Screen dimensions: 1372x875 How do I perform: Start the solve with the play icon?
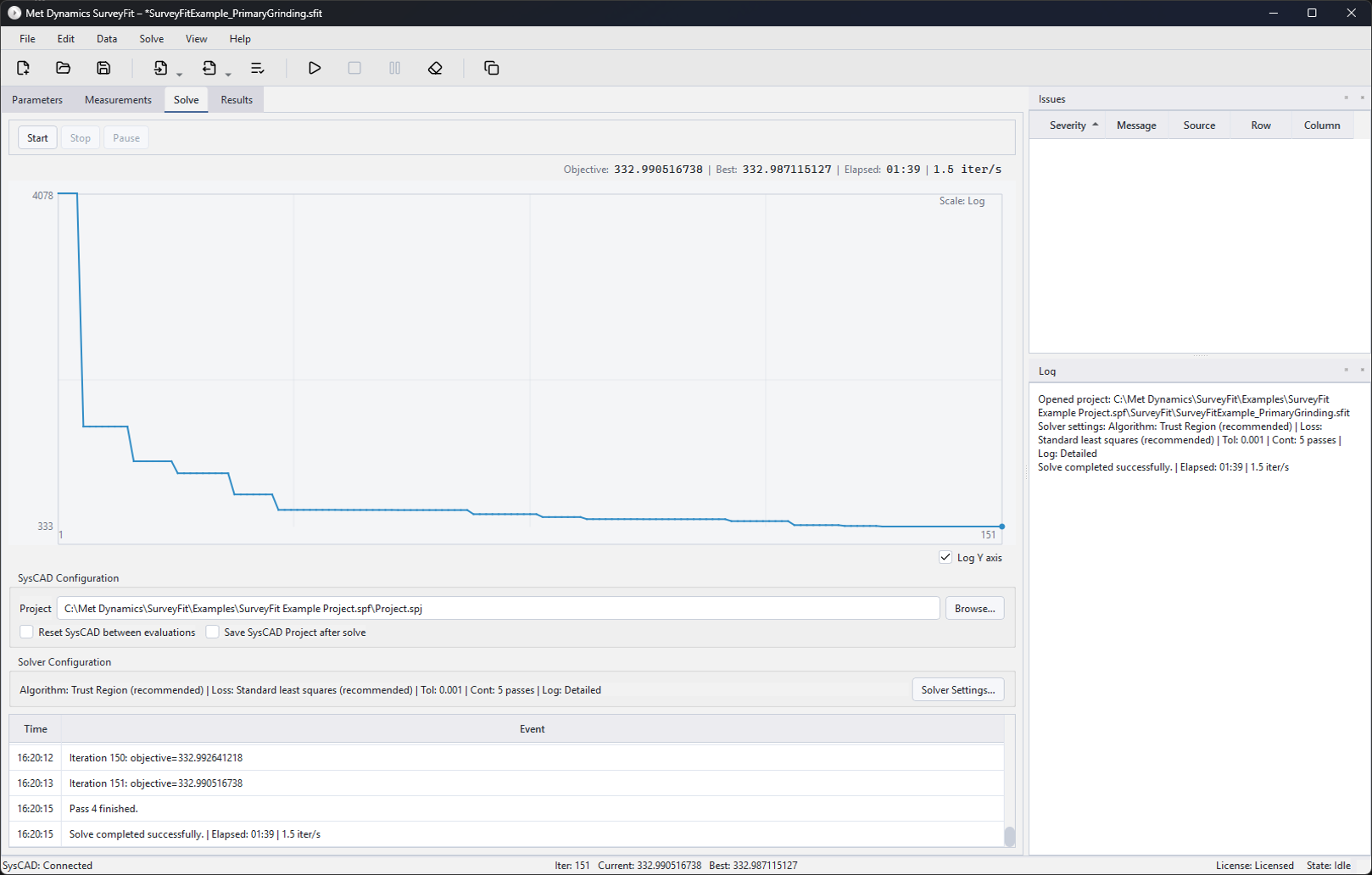(315, 68)
